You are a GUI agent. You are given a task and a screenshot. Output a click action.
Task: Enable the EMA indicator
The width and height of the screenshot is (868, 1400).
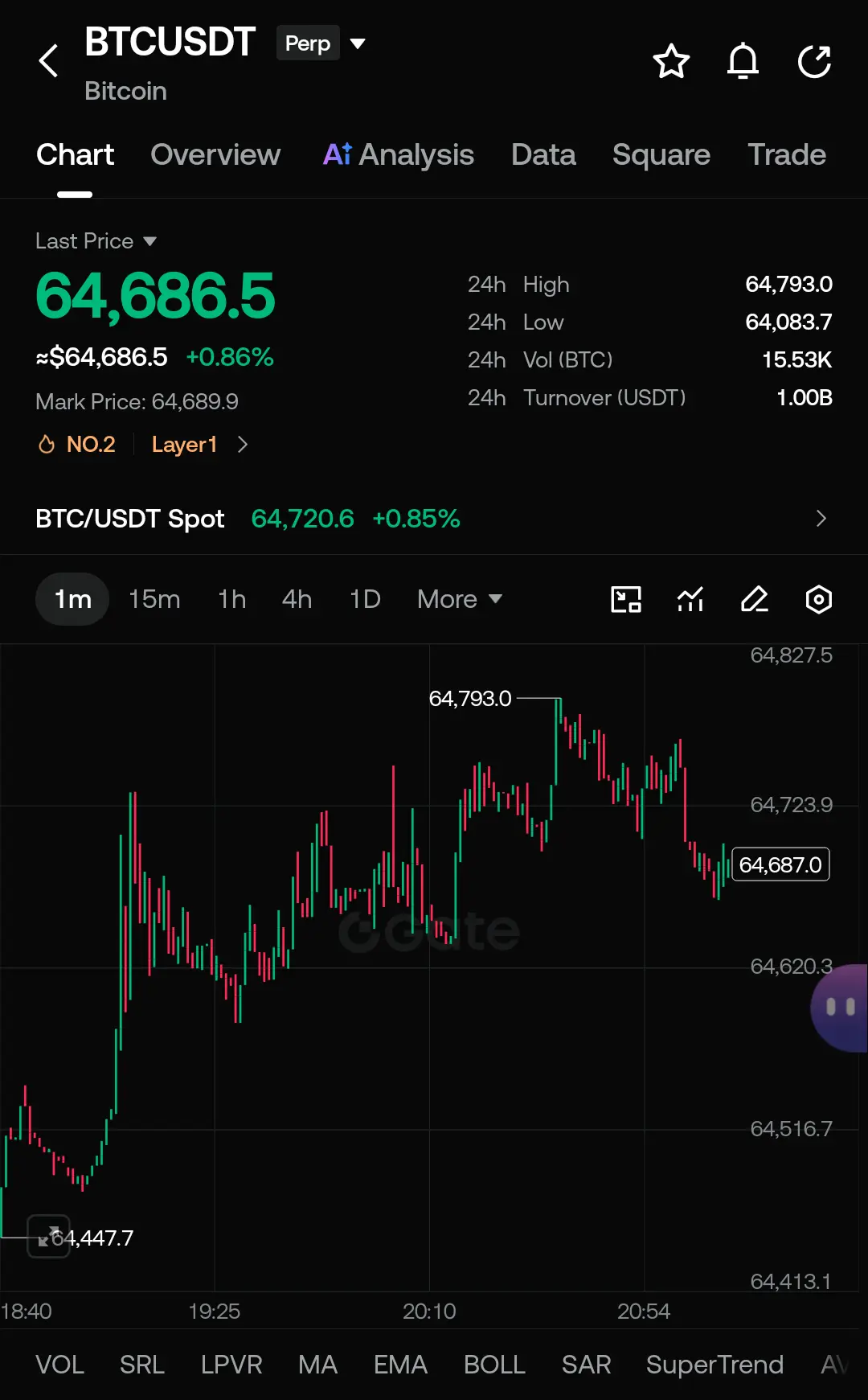click(400, 1365)
